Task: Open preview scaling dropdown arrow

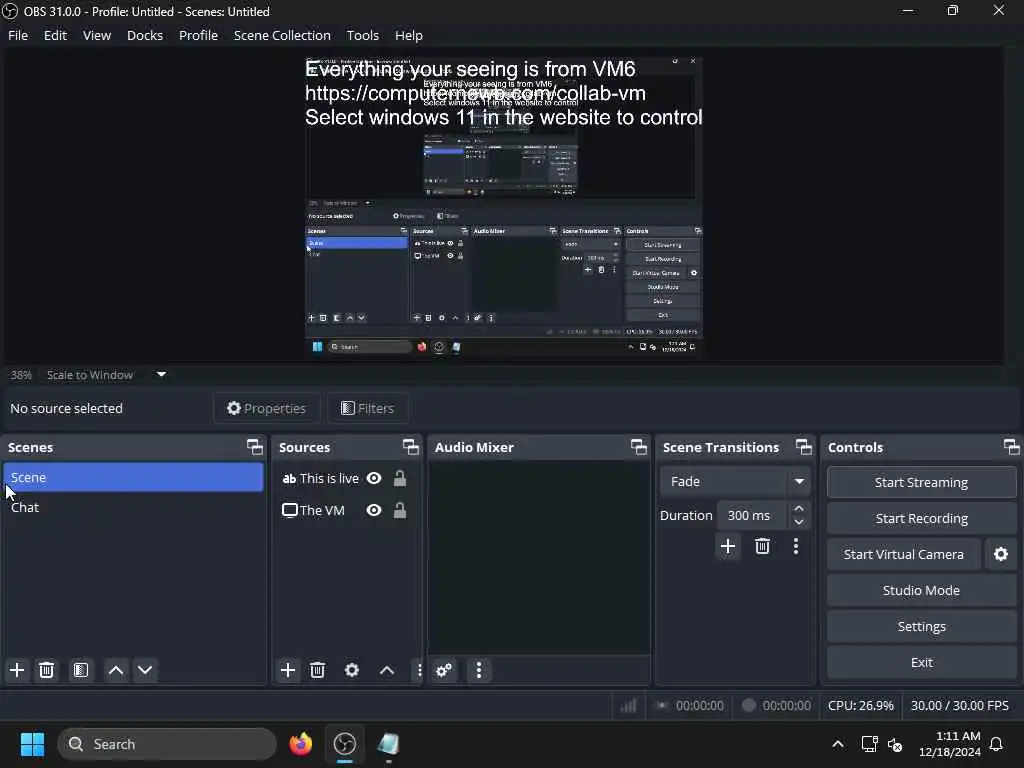Action: [x=161, y=374]
